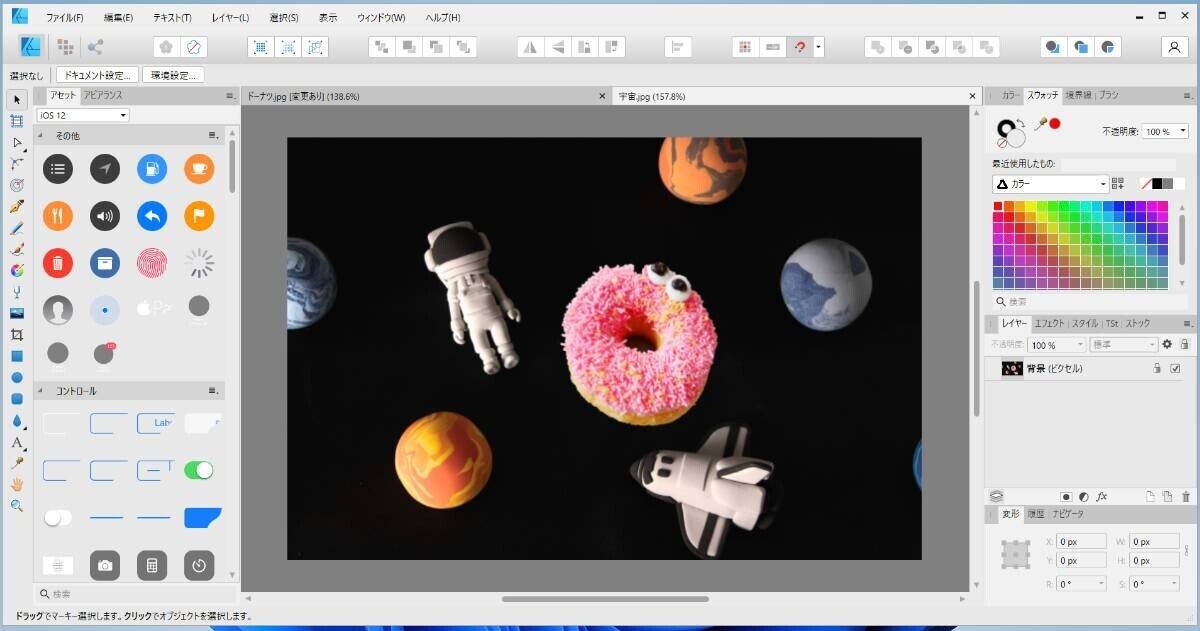Open the rotation R 0° dropdown
The width and height of the screenshot is (1200, 631).
point(1081,583)
